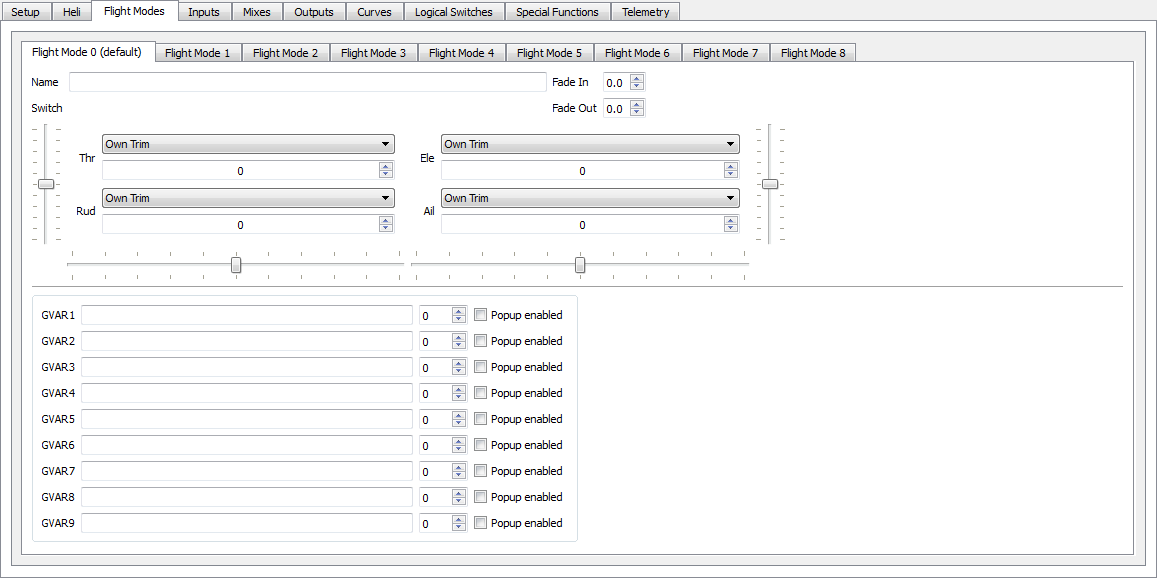This screenshot has width=1157, height=578.
Task: Check Popup enabled for GVAR8
Action: [481, 497]
